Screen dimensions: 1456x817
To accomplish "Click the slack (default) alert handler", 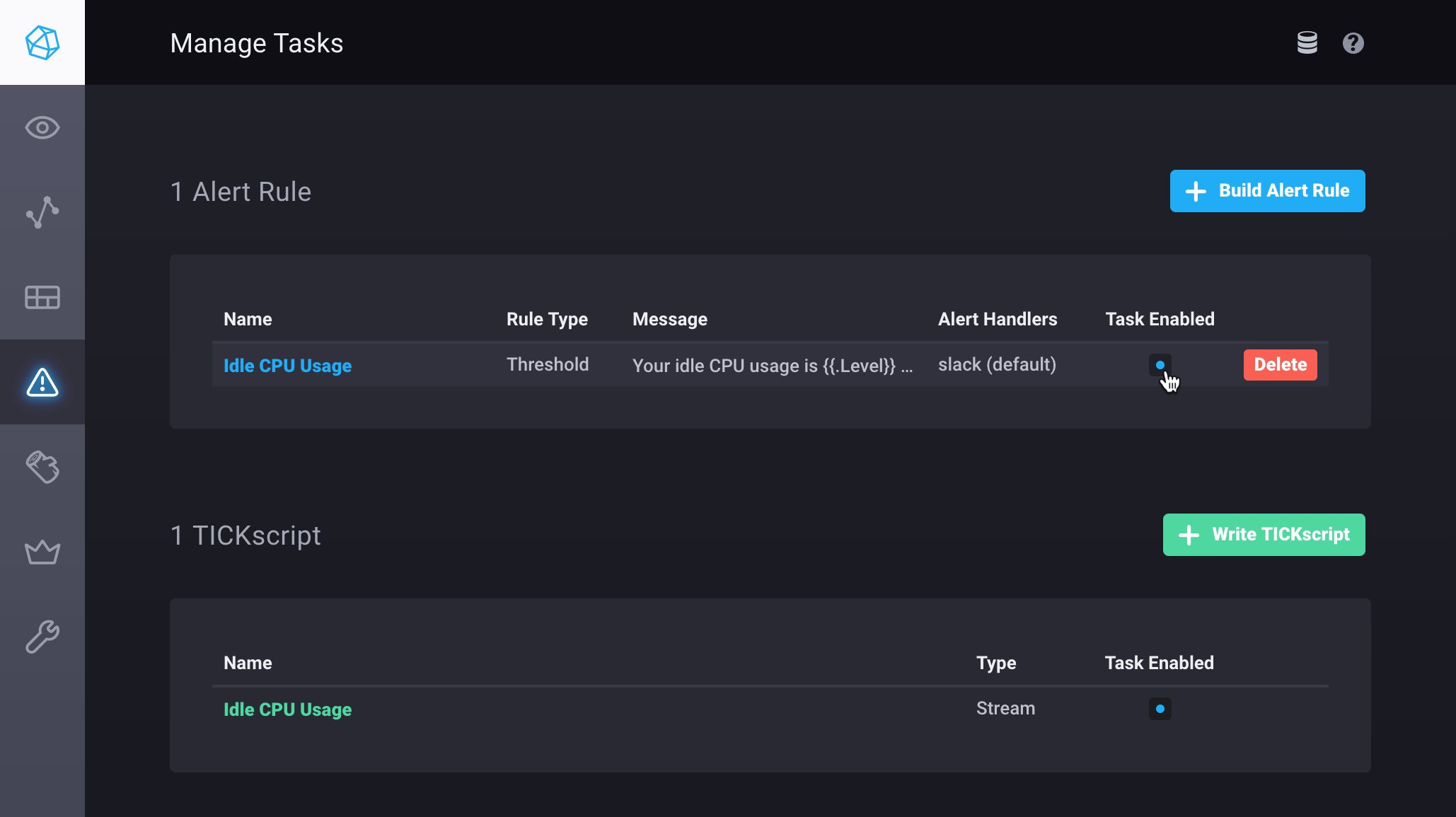I will pos(997,365).
